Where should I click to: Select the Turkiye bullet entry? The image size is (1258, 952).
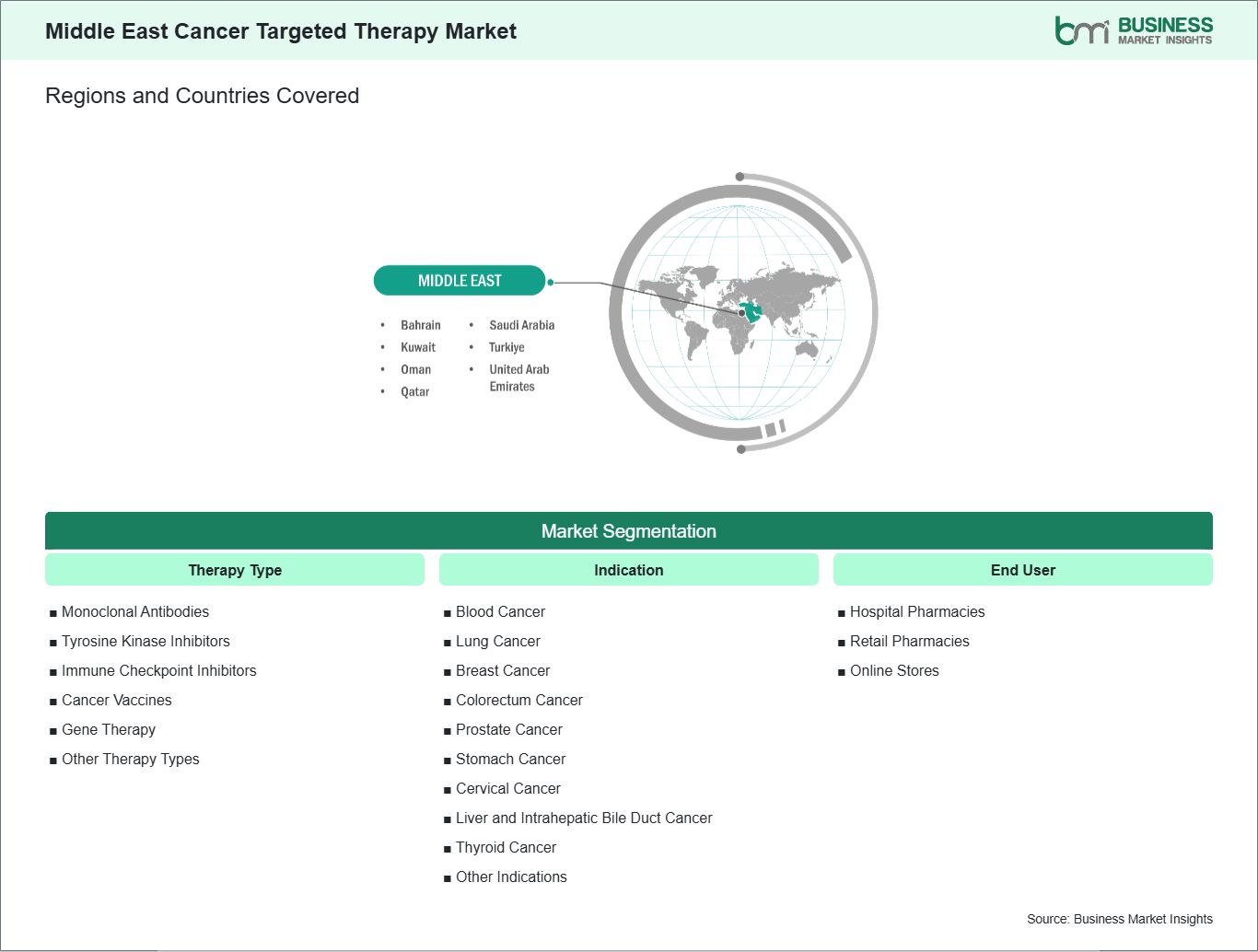coord(507,347)
